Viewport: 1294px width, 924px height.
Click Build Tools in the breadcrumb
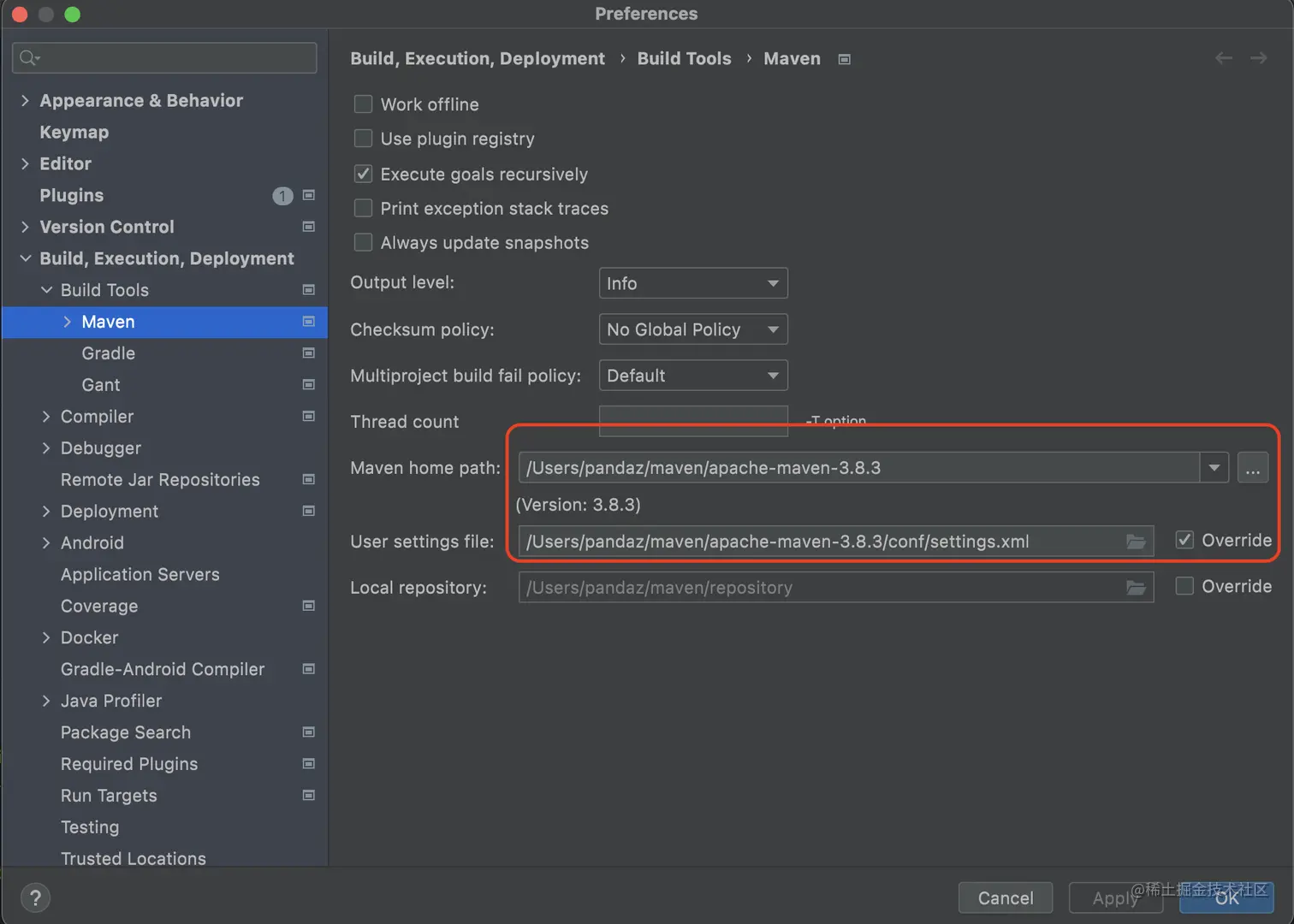[x=684, y=58]
